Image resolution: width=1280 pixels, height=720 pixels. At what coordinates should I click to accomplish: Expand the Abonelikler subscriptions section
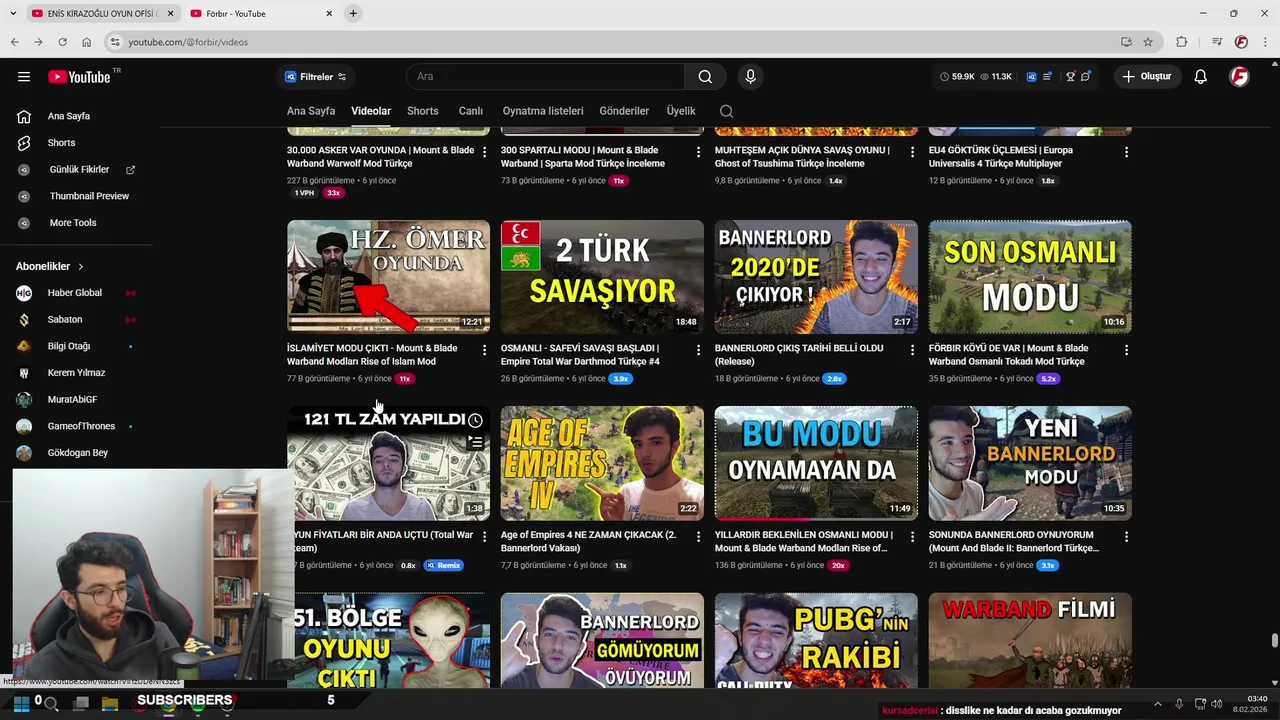tap(50, 267)
